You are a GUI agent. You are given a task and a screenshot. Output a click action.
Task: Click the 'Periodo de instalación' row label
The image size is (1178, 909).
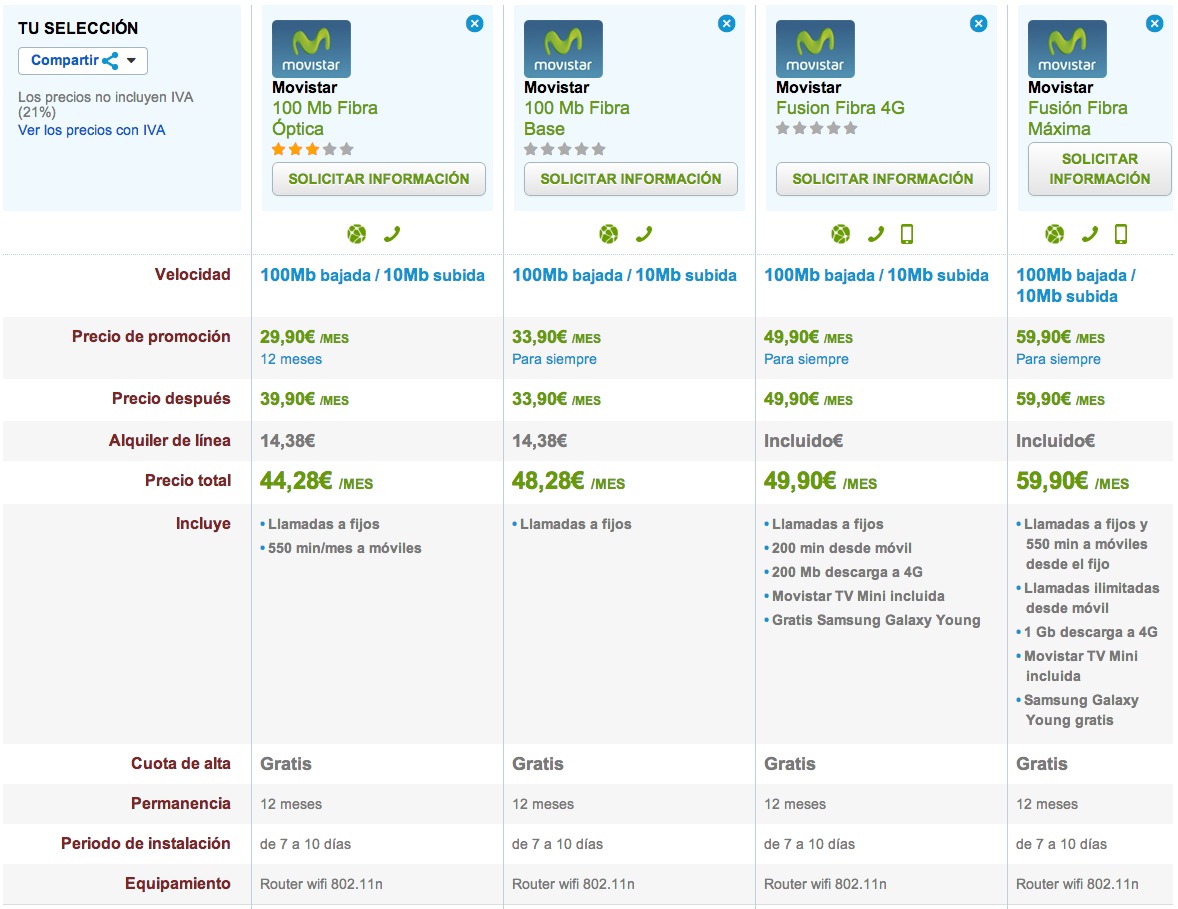click(146, 844)
